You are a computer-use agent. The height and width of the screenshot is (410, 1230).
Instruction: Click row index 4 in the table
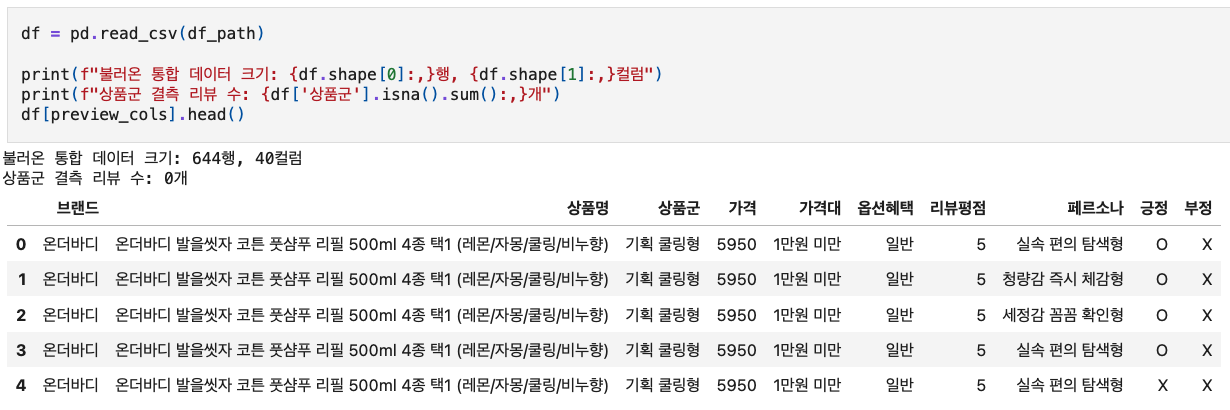[21, 384]
